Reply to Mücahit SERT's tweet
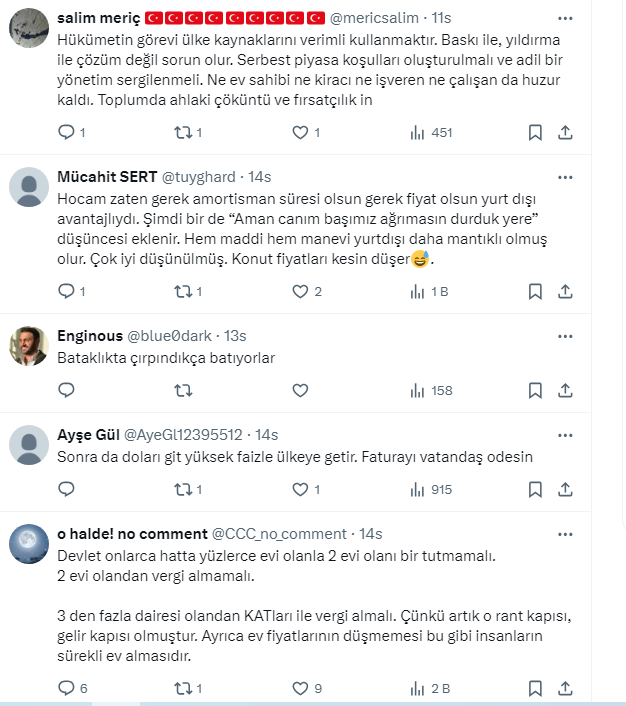Image resolution: width=626 pixels, height=706 pixels. click(x=67, y=291)
